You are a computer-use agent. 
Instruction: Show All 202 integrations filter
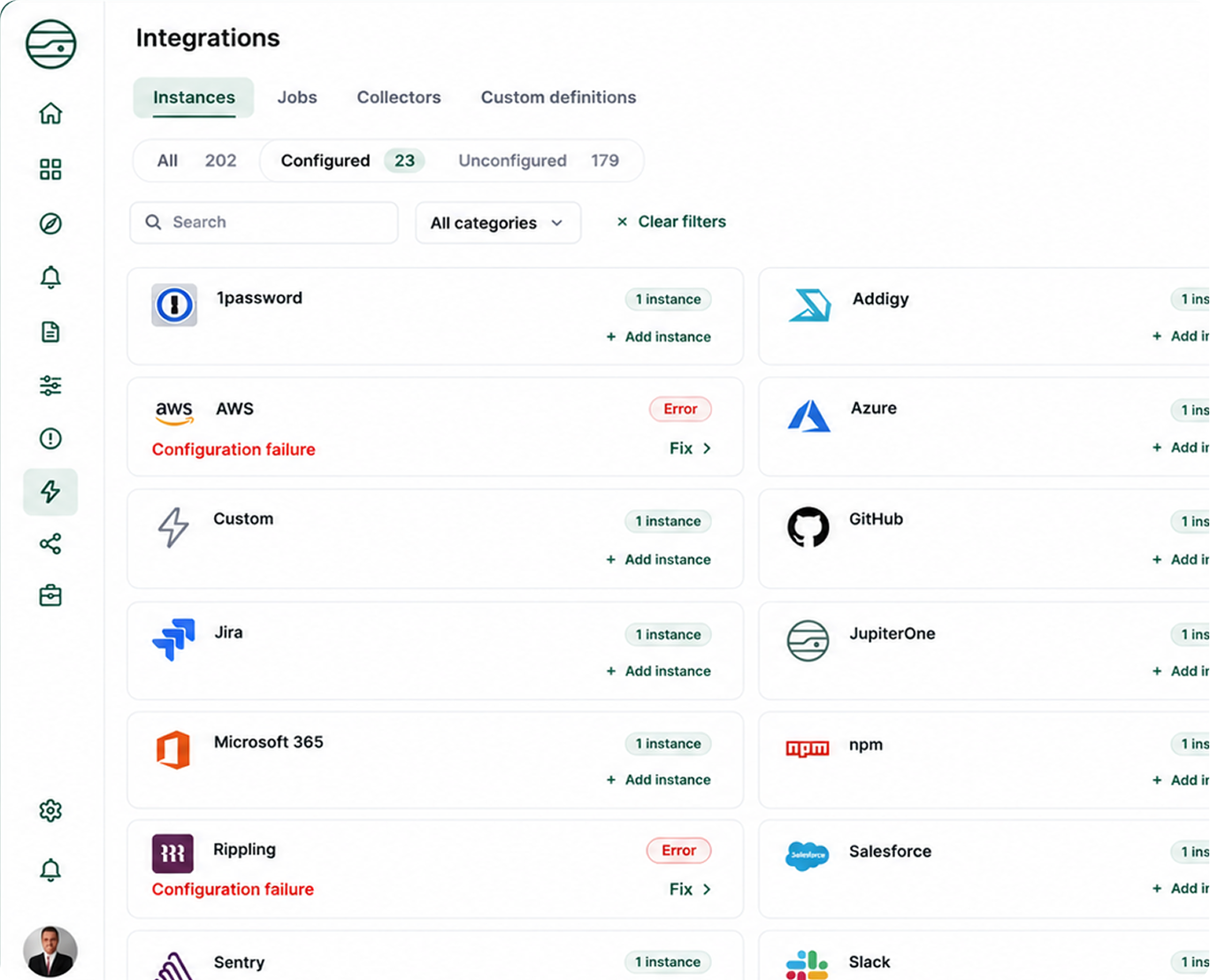pyautogui.click(x=196, y=161)
